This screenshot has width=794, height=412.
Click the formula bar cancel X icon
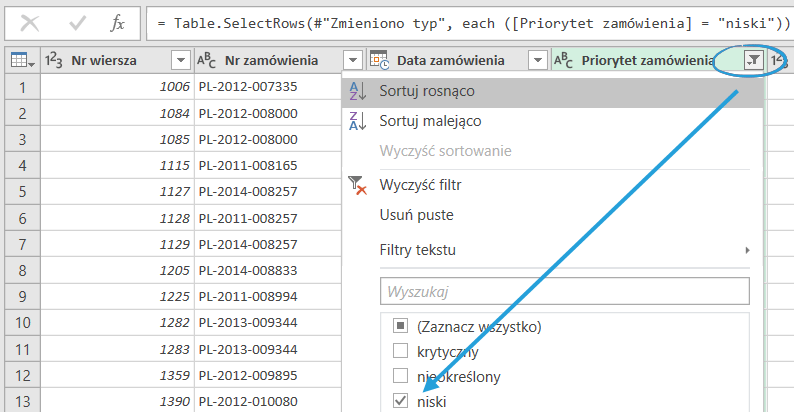click(30, 22)
